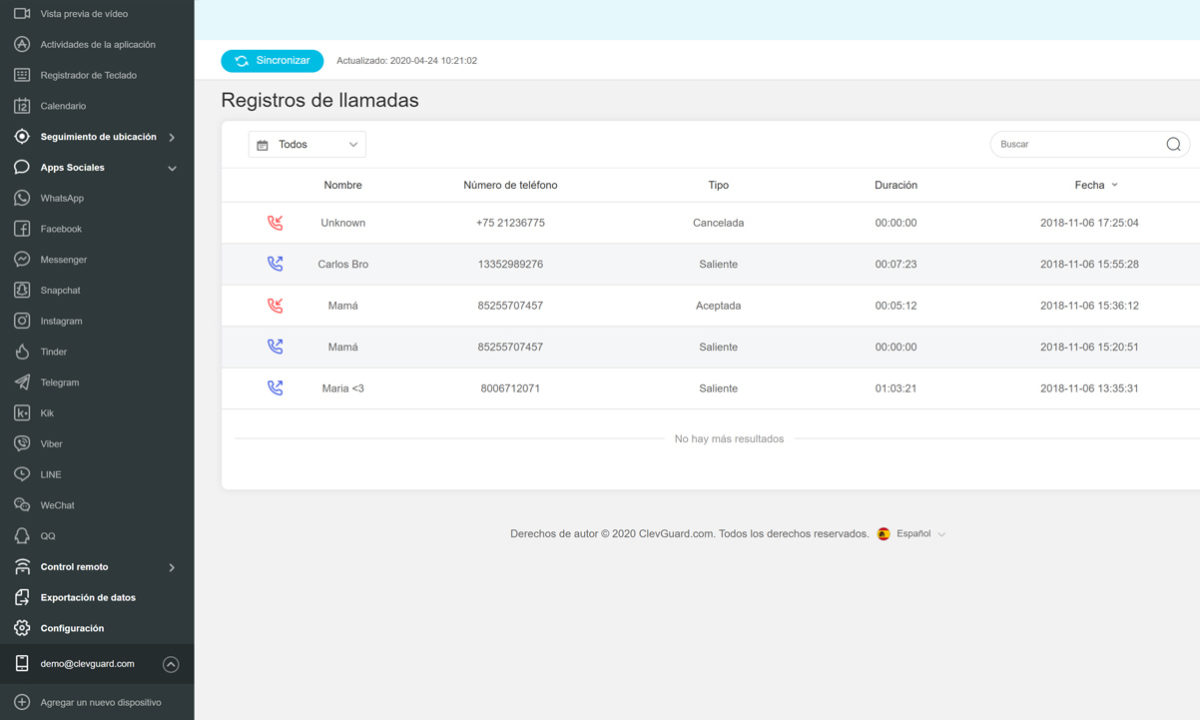Select the Telegram paper plane icon
1200x720 pixels.
click(x=22, y=382)
